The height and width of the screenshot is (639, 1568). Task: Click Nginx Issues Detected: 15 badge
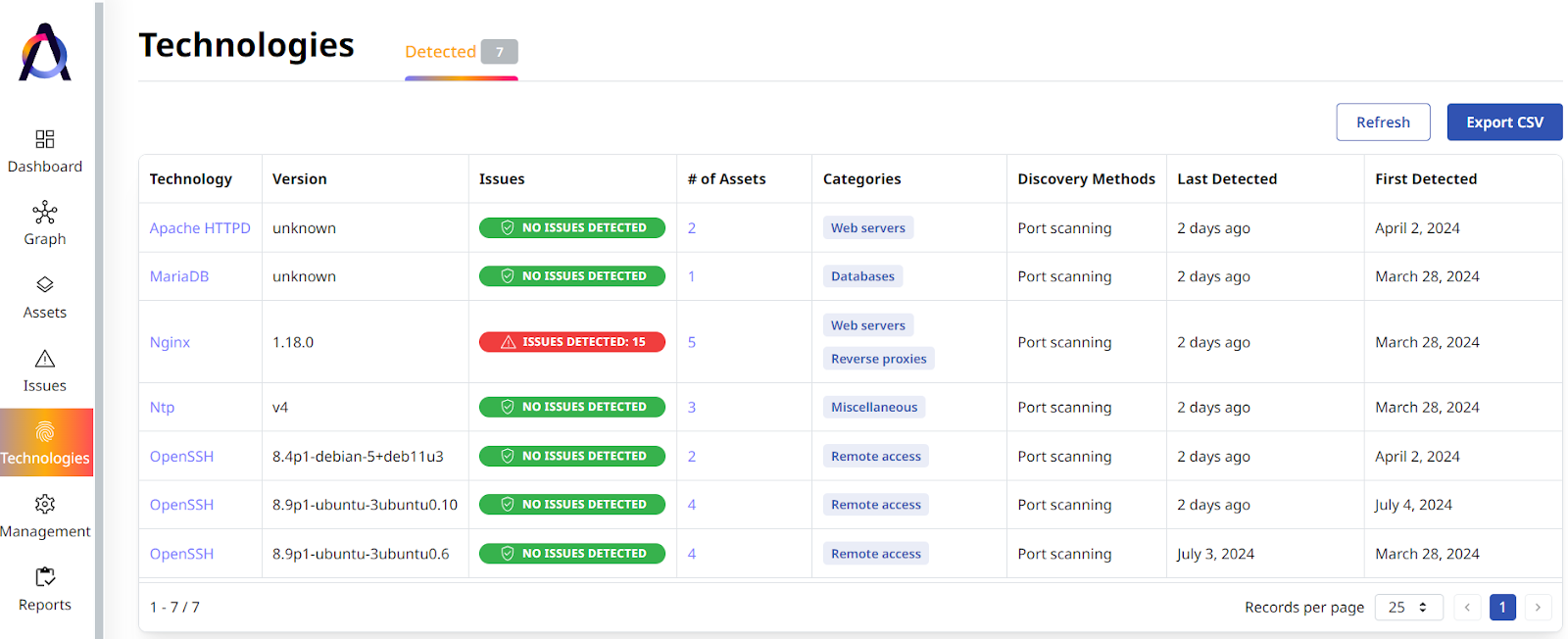[572, 342]
